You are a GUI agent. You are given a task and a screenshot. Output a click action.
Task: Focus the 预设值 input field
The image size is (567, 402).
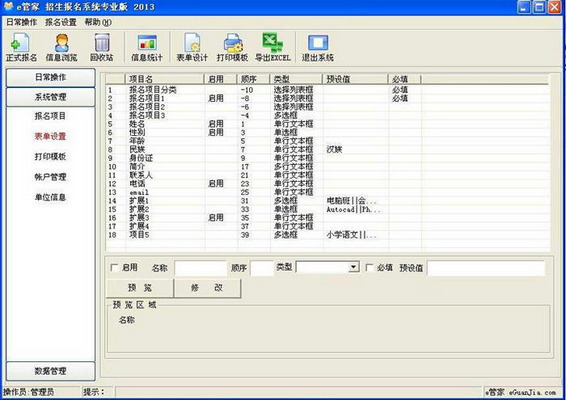tap(486, 268)
